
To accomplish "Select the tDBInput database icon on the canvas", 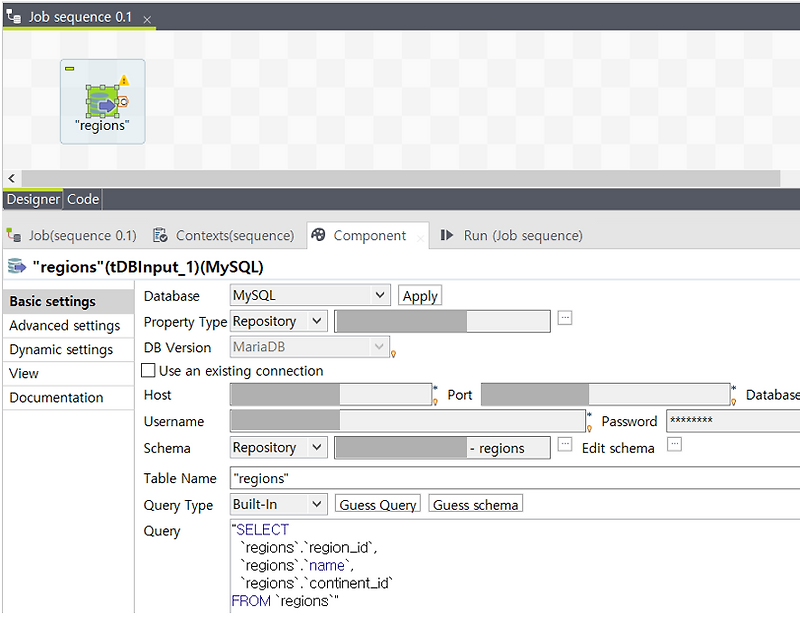I will pos(102,101).
